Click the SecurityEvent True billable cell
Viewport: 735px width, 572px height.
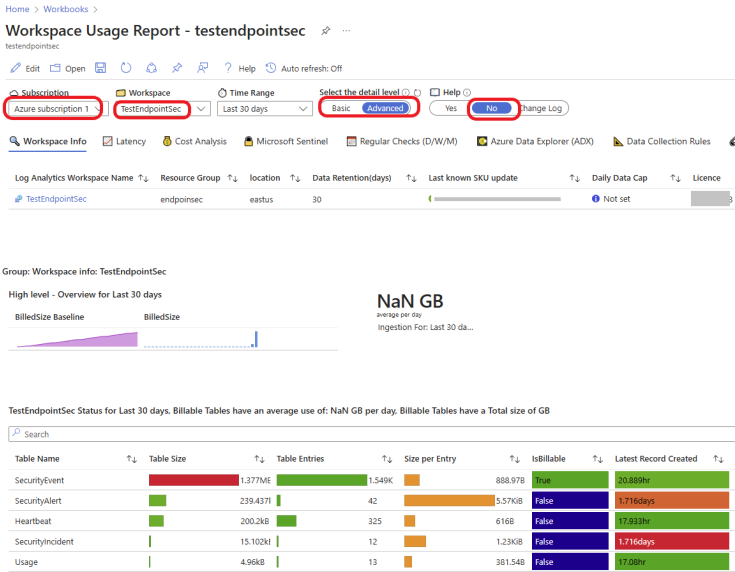(x=570, y=480)
